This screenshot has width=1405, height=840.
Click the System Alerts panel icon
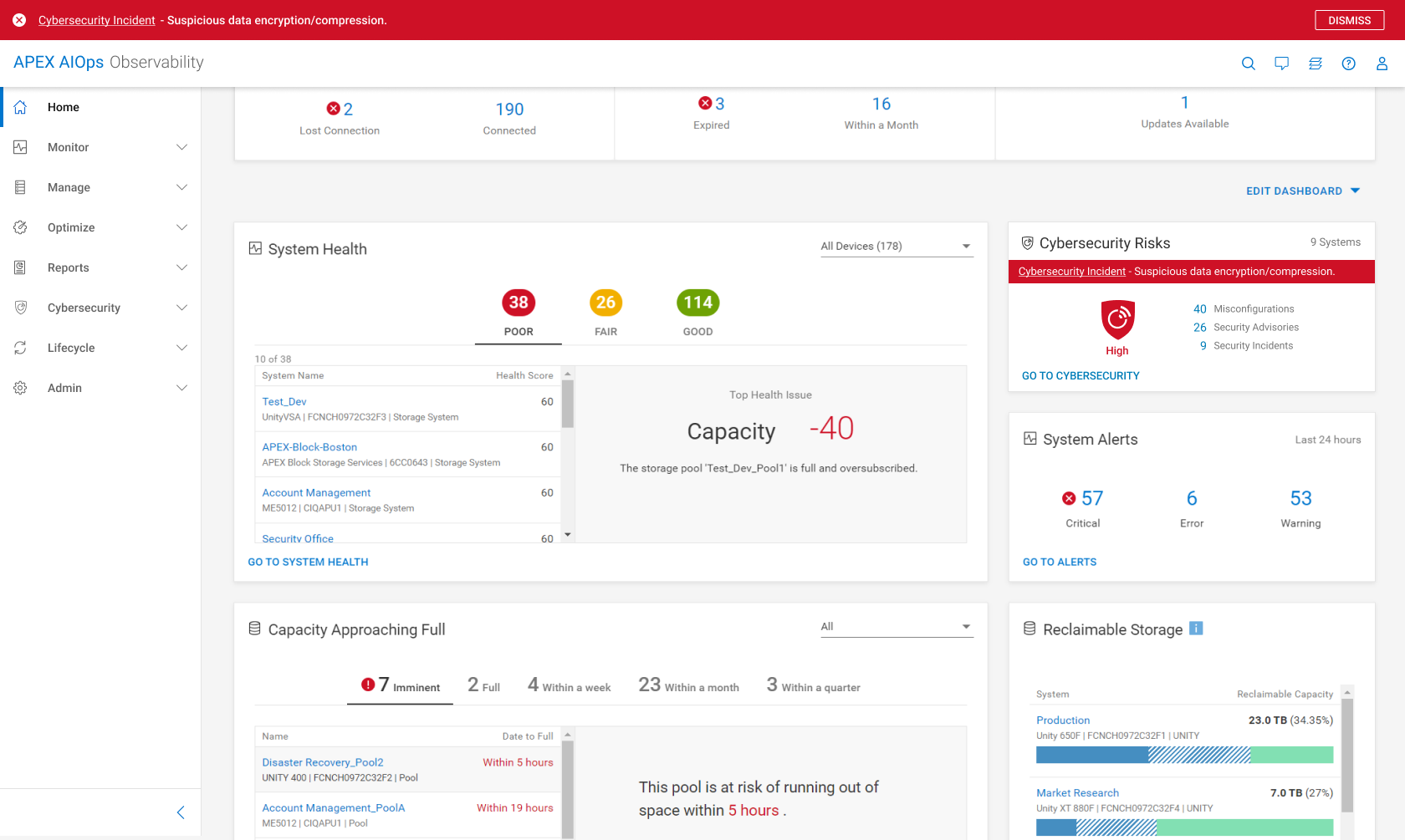pos(1030,439)
